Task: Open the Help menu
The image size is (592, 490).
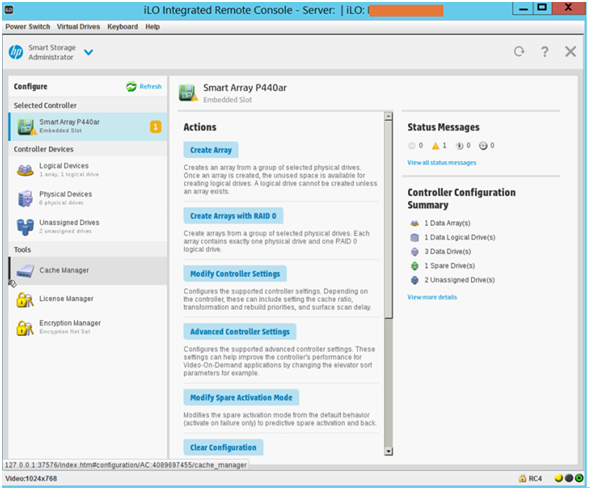Action: 153,27
